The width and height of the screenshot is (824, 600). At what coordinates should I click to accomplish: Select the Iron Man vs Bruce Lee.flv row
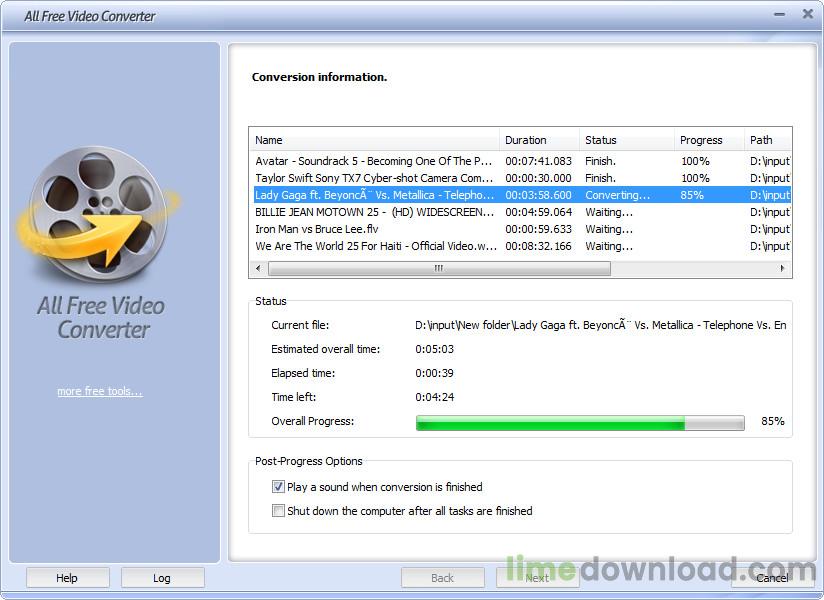tap(373, 229)
